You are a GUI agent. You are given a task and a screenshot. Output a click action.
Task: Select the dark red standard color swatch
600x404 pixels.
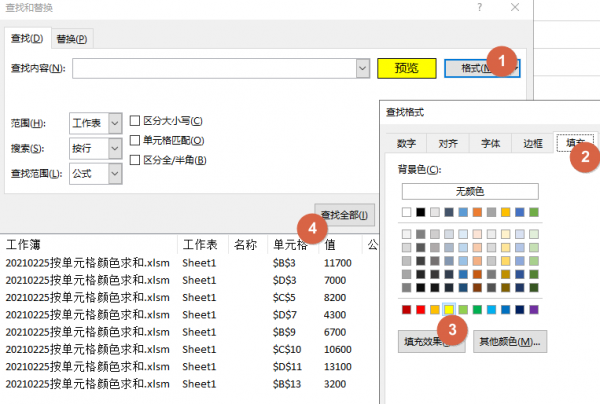[406, 309]
